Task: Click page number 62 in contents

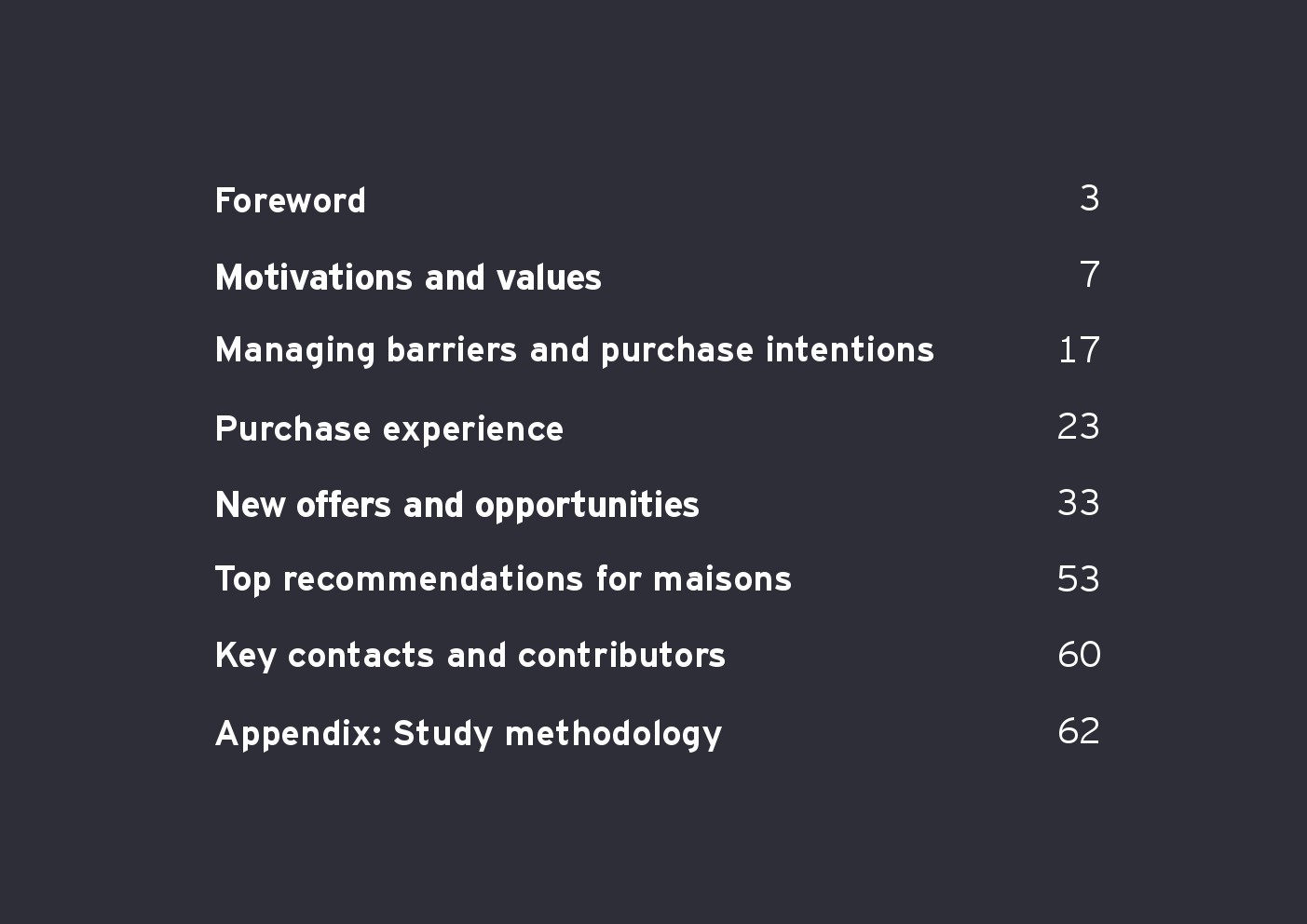Action: tap(1078, 731)
